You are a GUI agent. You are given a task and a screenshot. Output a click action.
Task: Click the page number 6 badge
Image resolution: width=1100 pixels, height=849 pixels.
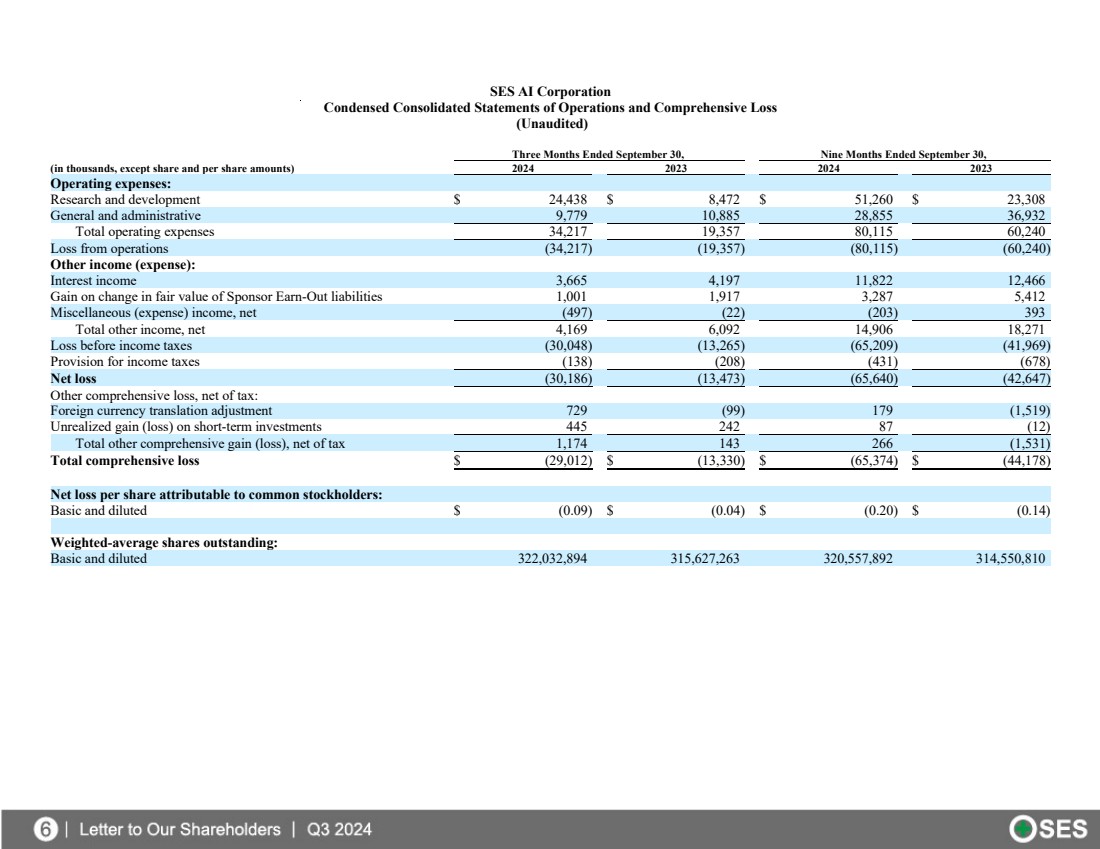point(45,829)
